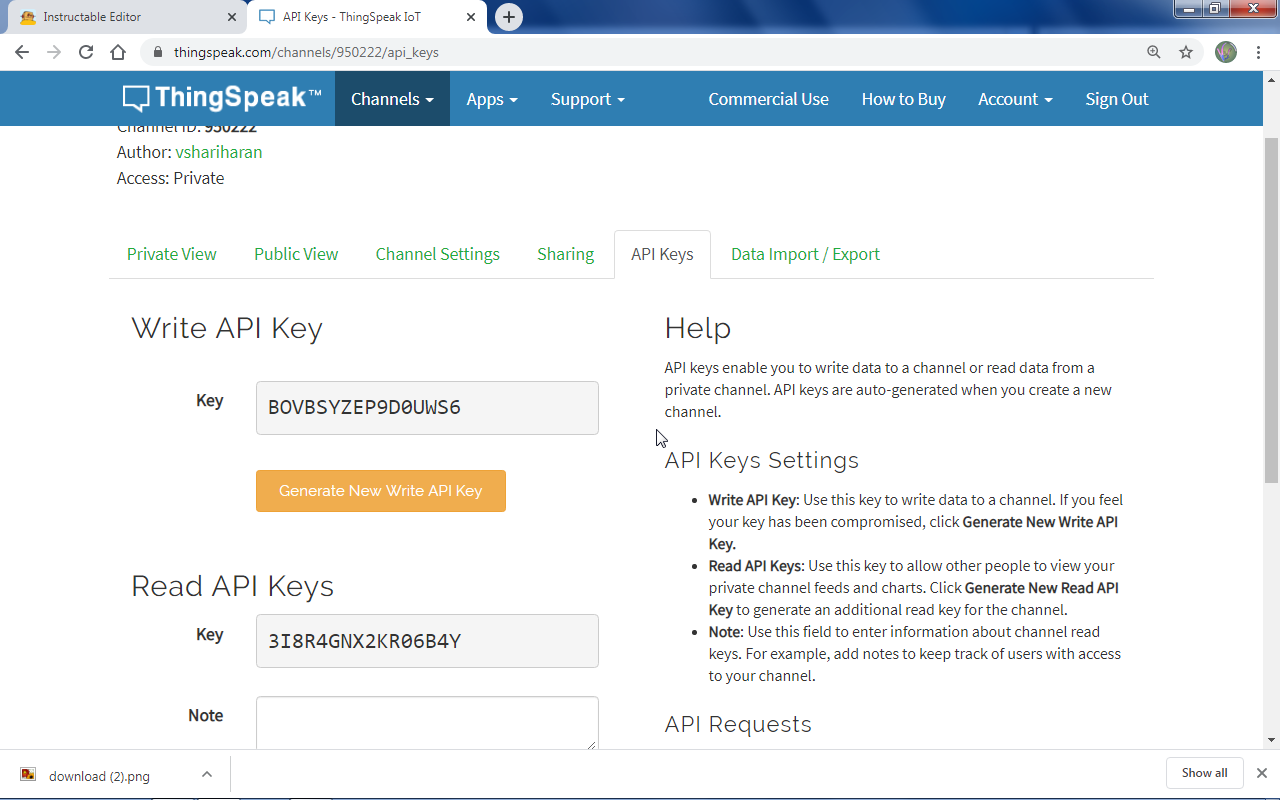Switch to the Private View tab
The height and width of the screenshot is (800, 1280).
tap(172, 254)
